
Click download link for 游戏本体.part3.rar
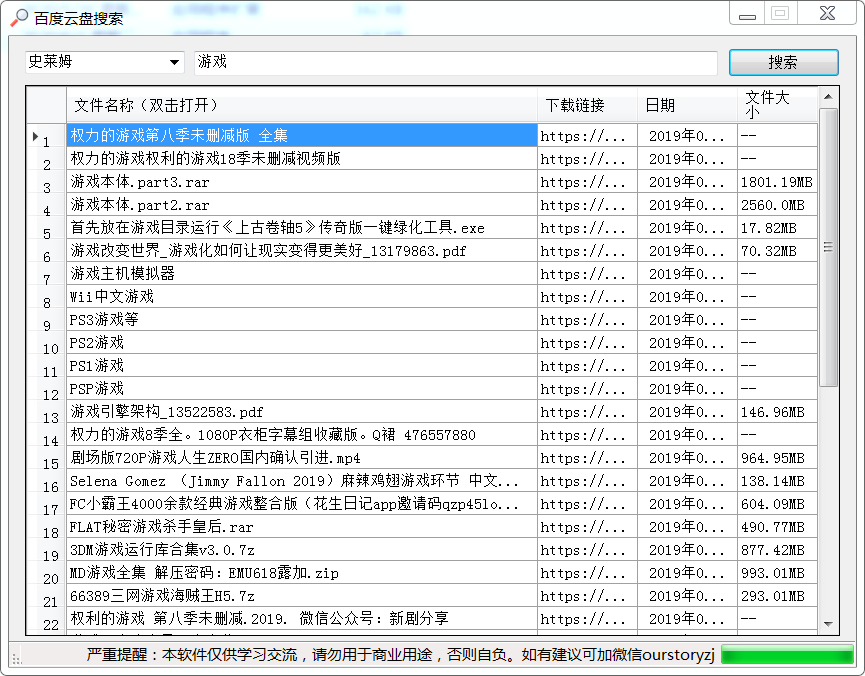tap(588, 182)
